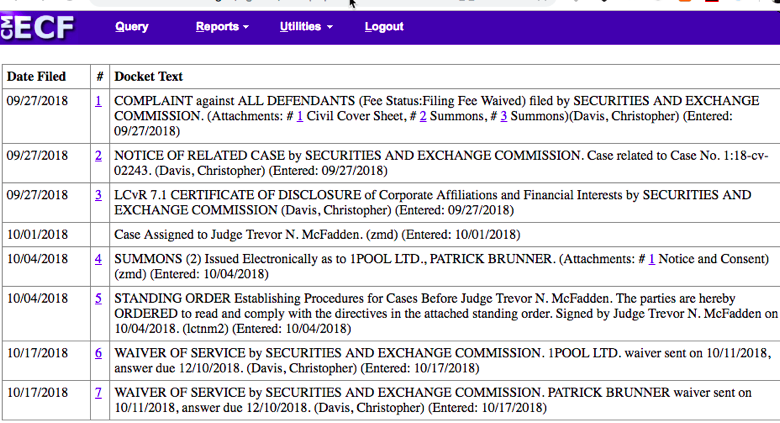Screen dimensions: 780x423
Task: Click the CM/ECF logo
Action: coord(38,27)
